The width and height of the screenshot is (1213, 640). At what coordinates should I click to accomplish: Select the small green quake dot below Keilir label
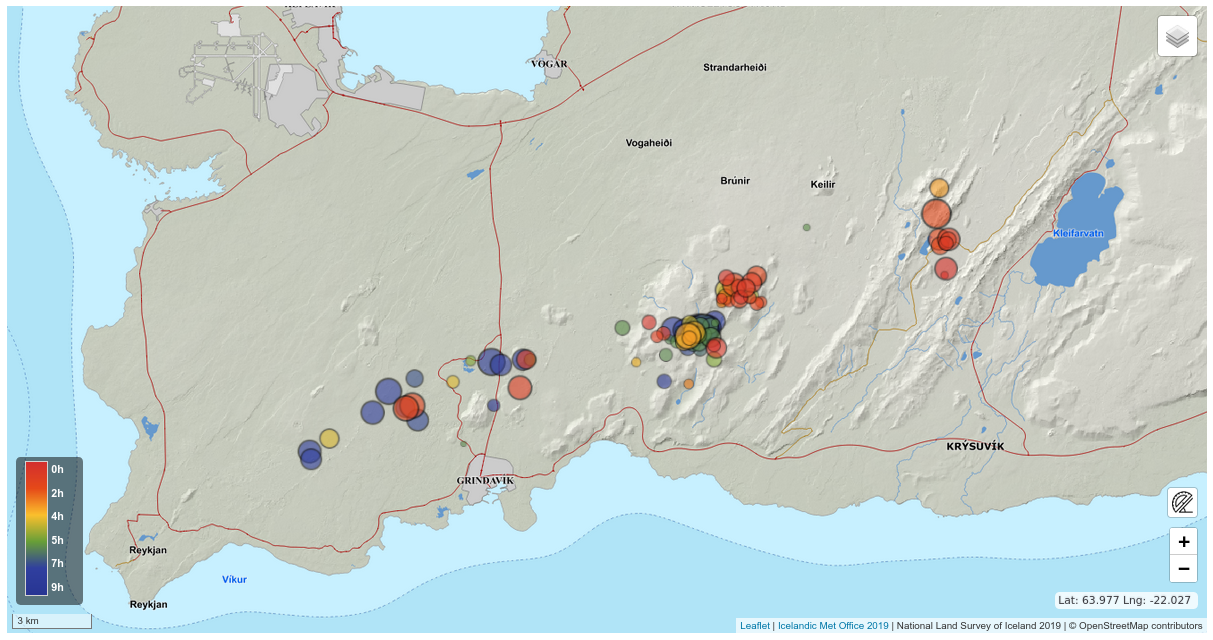(x=806, y=227)
